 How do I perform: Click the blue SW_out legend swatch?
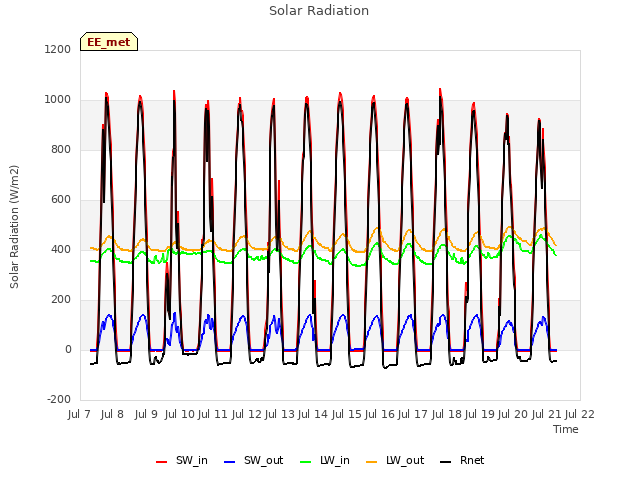pos(230,462)
